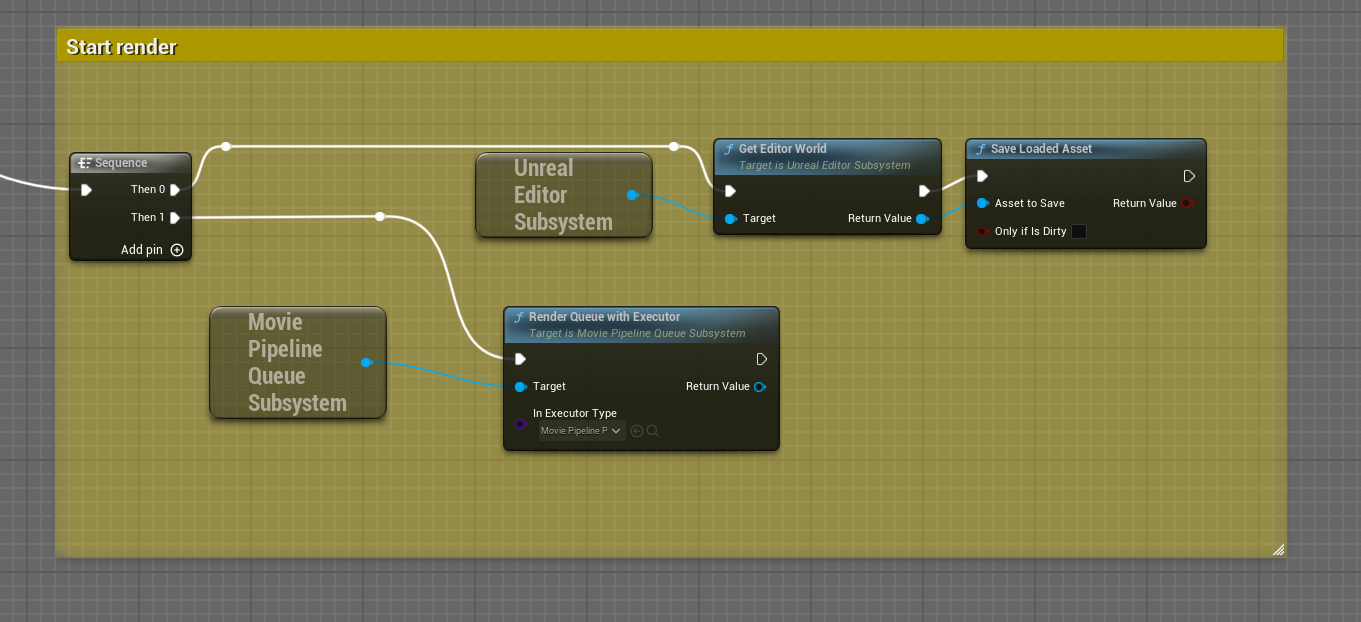The image size is (1361, 622).
Task: Click the Asset to Save pin
Action: 983,203
